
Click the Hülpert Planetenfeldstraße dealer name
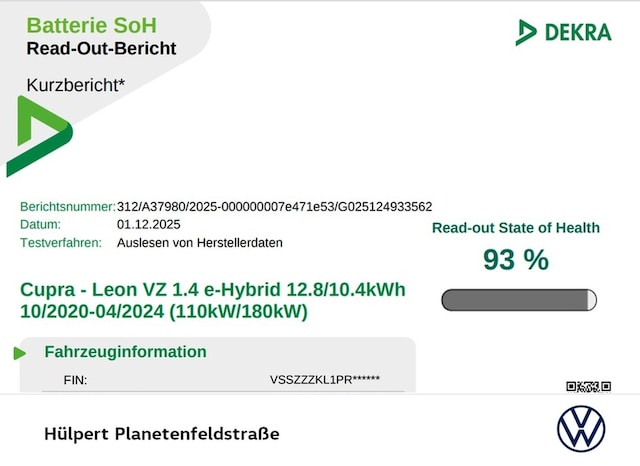[162, 434]
